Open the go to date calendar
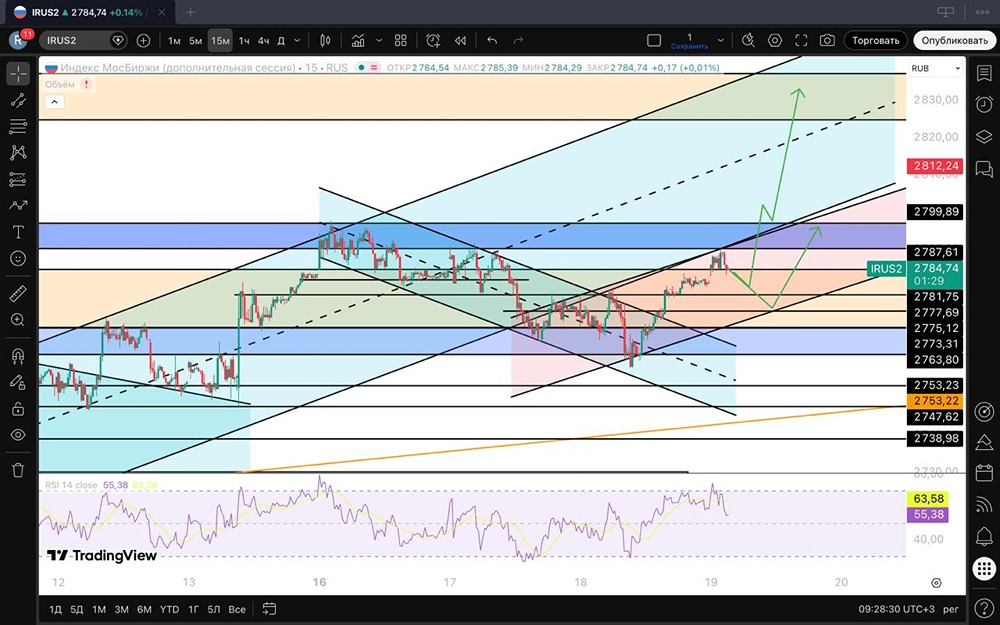This screenshot has width=1000, height=625. [x=269, y=609]
